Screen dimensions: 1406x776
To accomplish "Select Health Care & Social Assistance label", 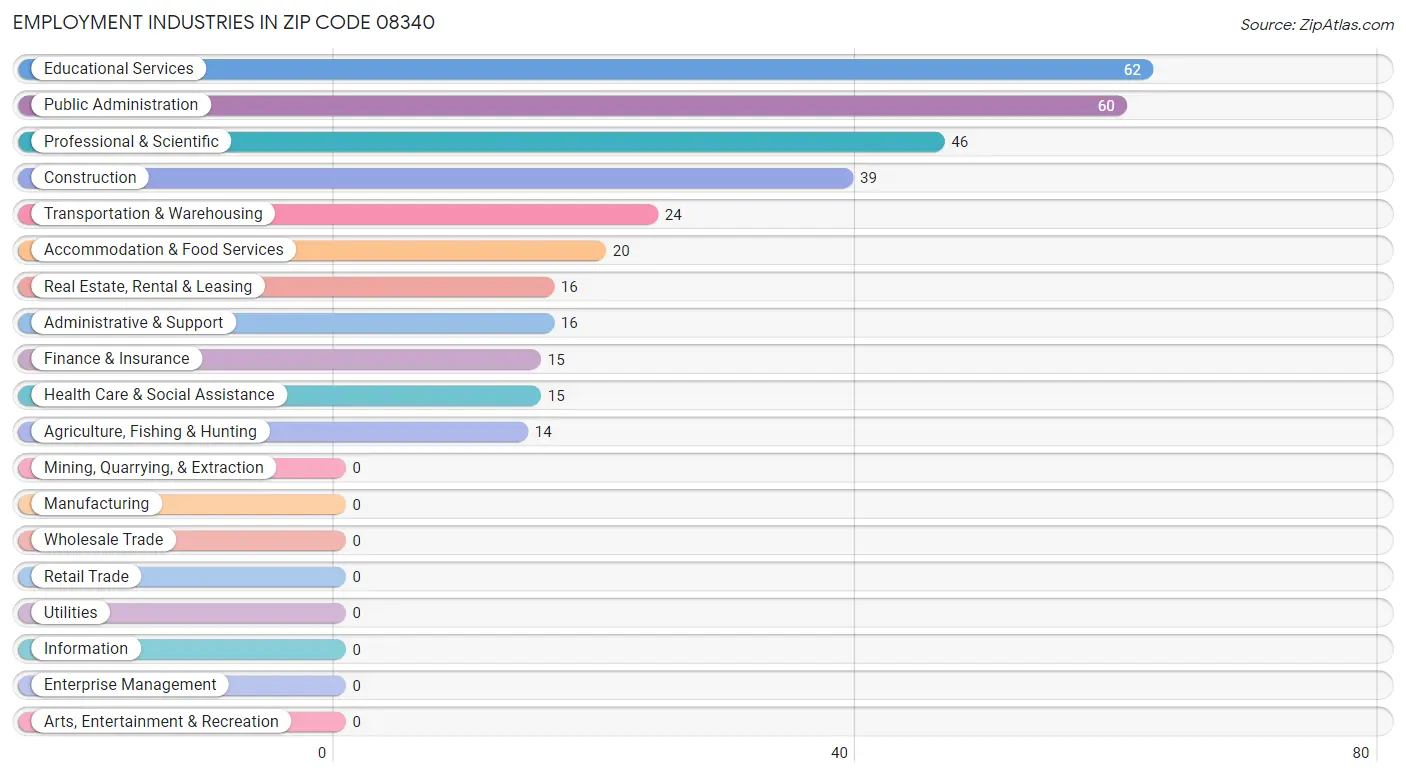I will point(159,395).
